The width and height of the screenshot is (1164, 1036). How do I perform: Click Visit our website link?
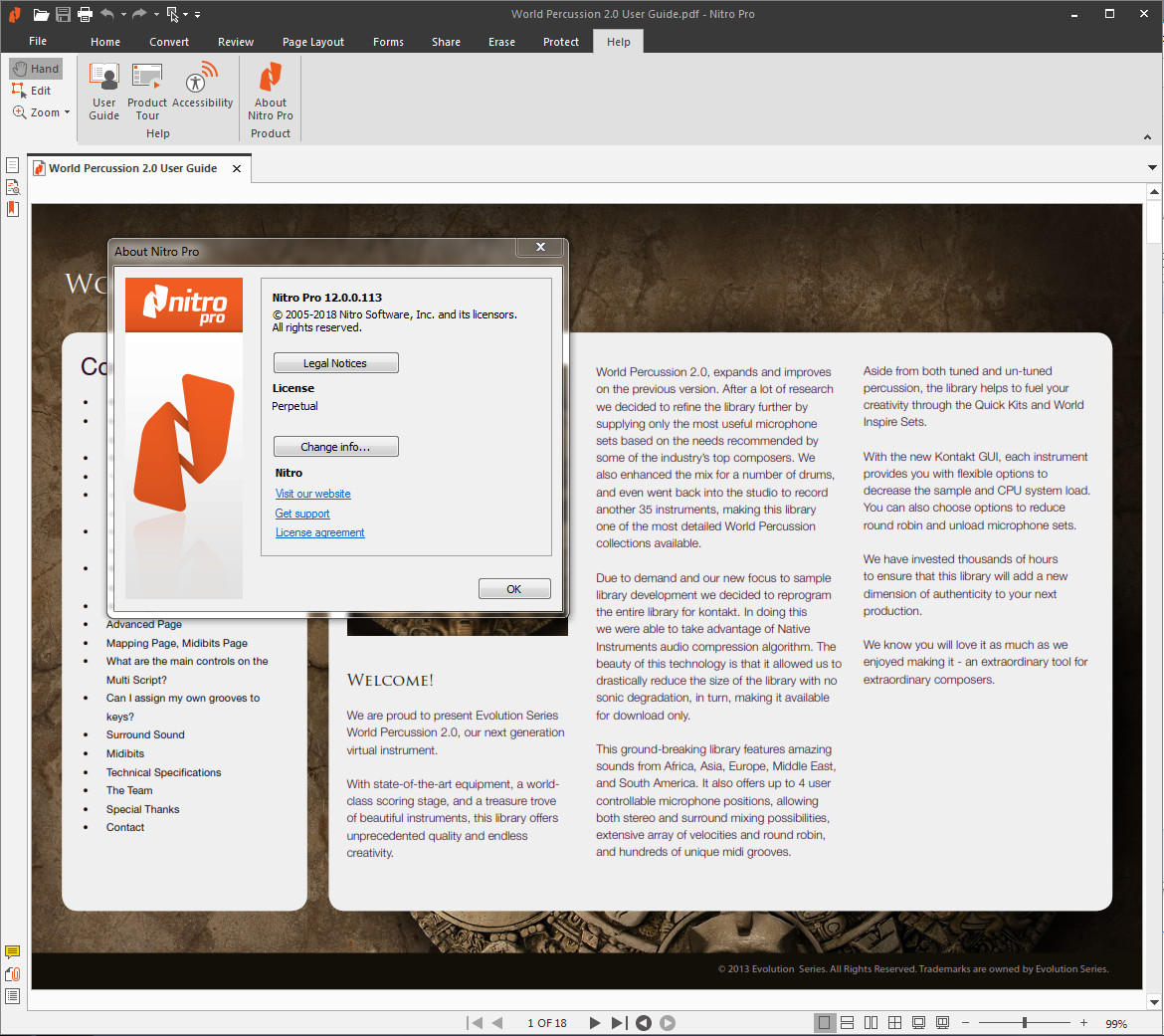312,494
